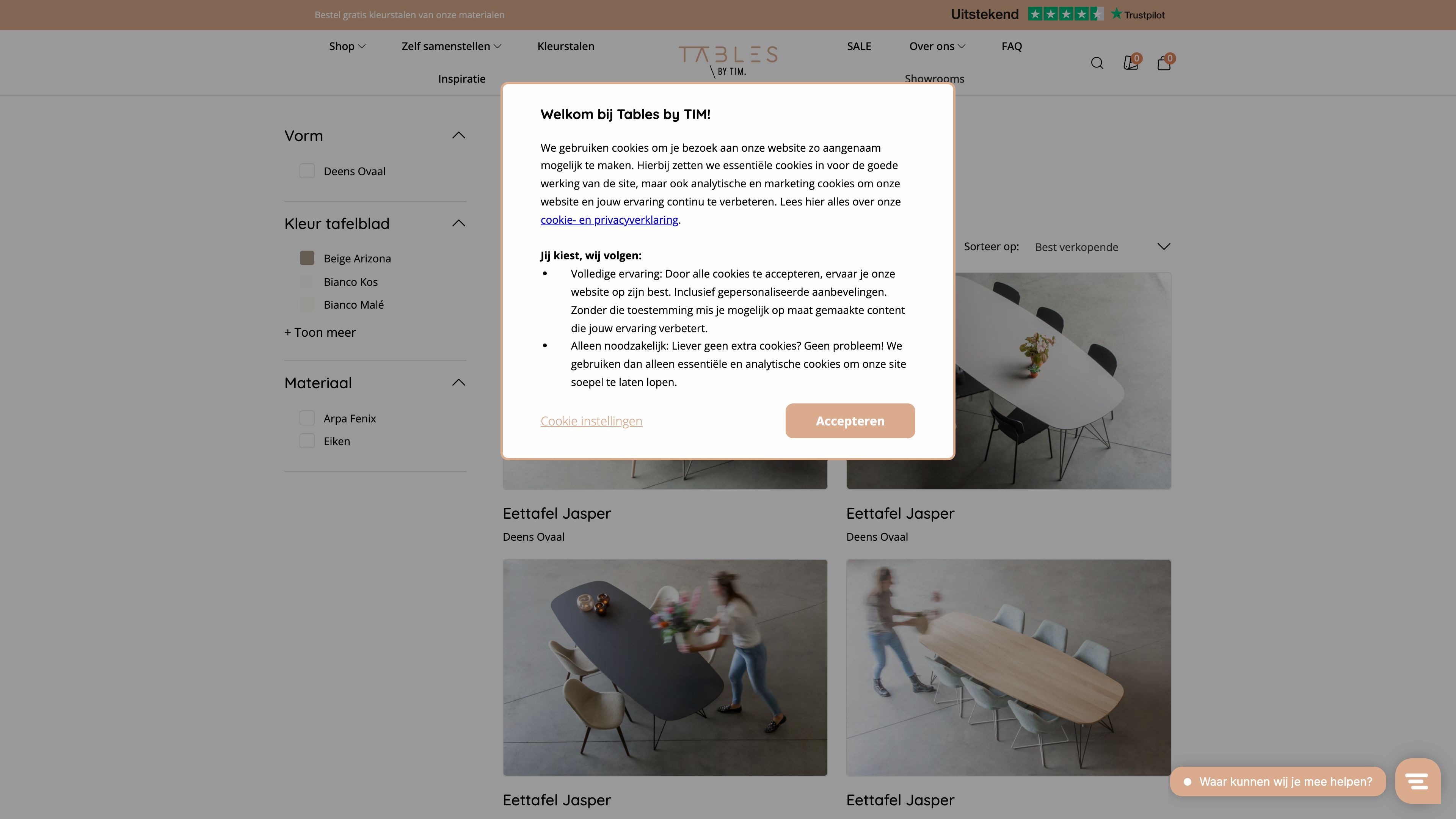Click the Trustpilot star rating
Screen dimensions: 1456x819
(1065, 14)
